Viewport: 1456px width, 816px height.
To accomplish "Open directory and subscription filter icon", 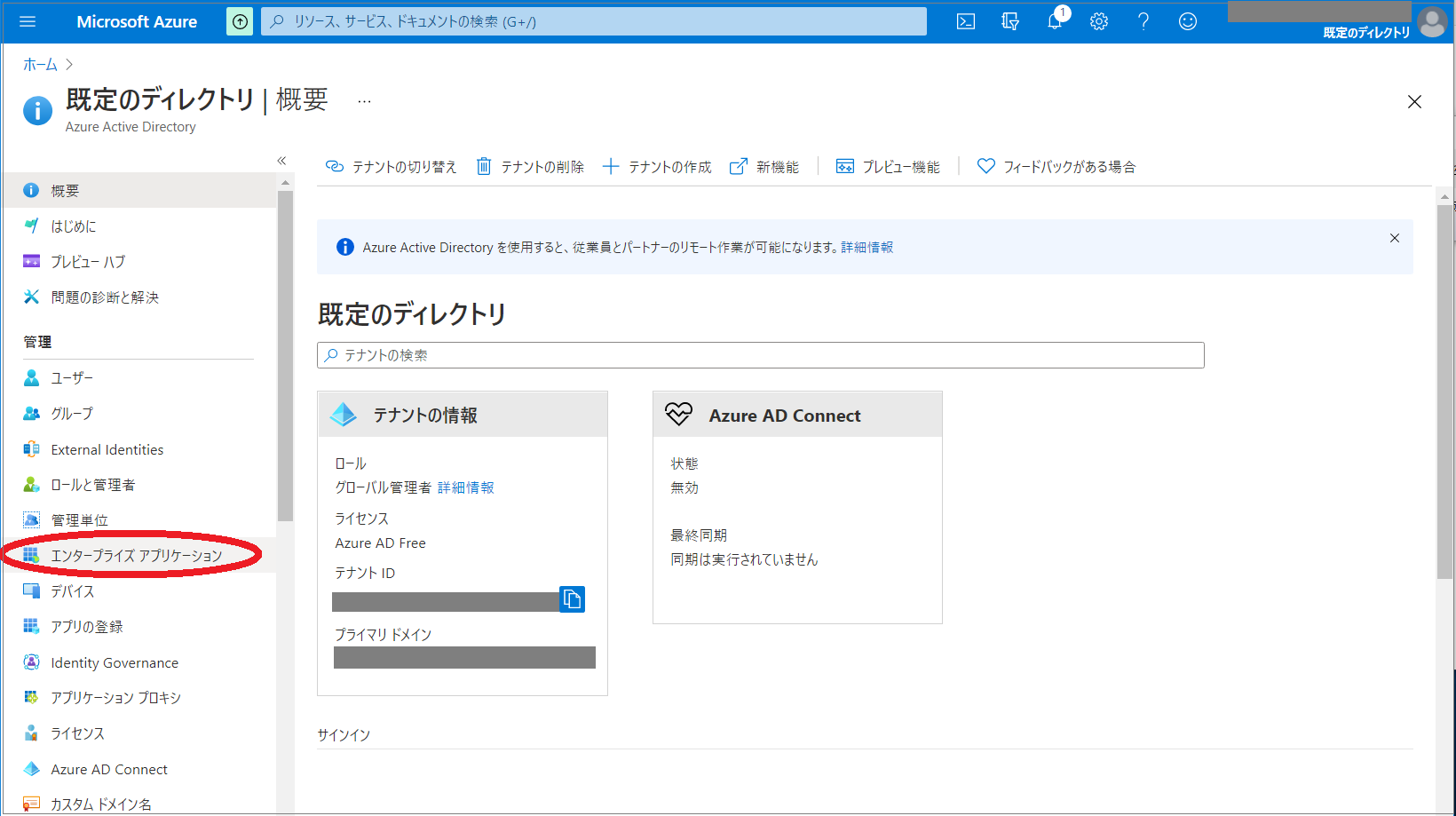I will 1009,21.
